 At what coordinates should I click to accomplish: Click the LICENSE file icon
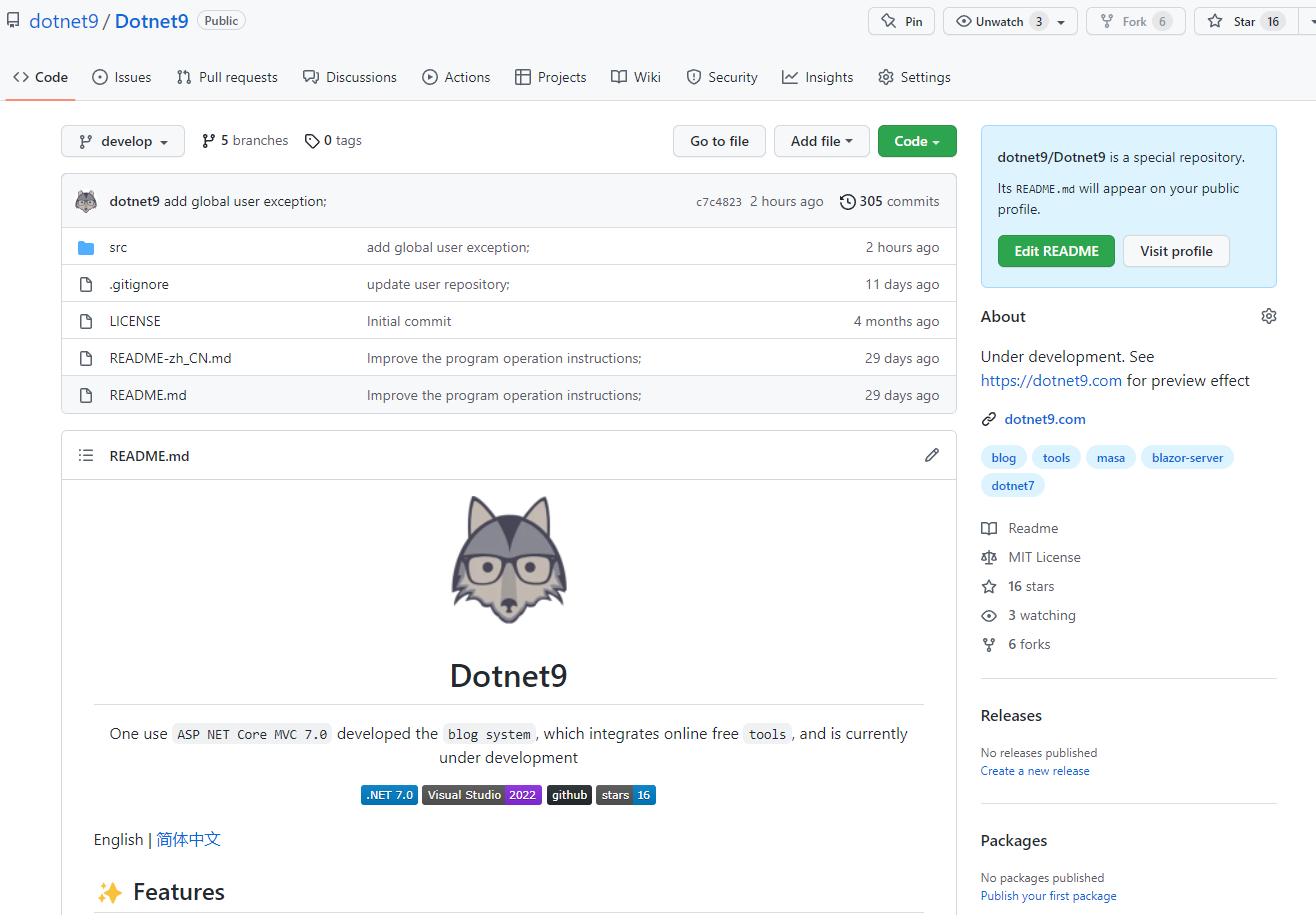[86, 321]
